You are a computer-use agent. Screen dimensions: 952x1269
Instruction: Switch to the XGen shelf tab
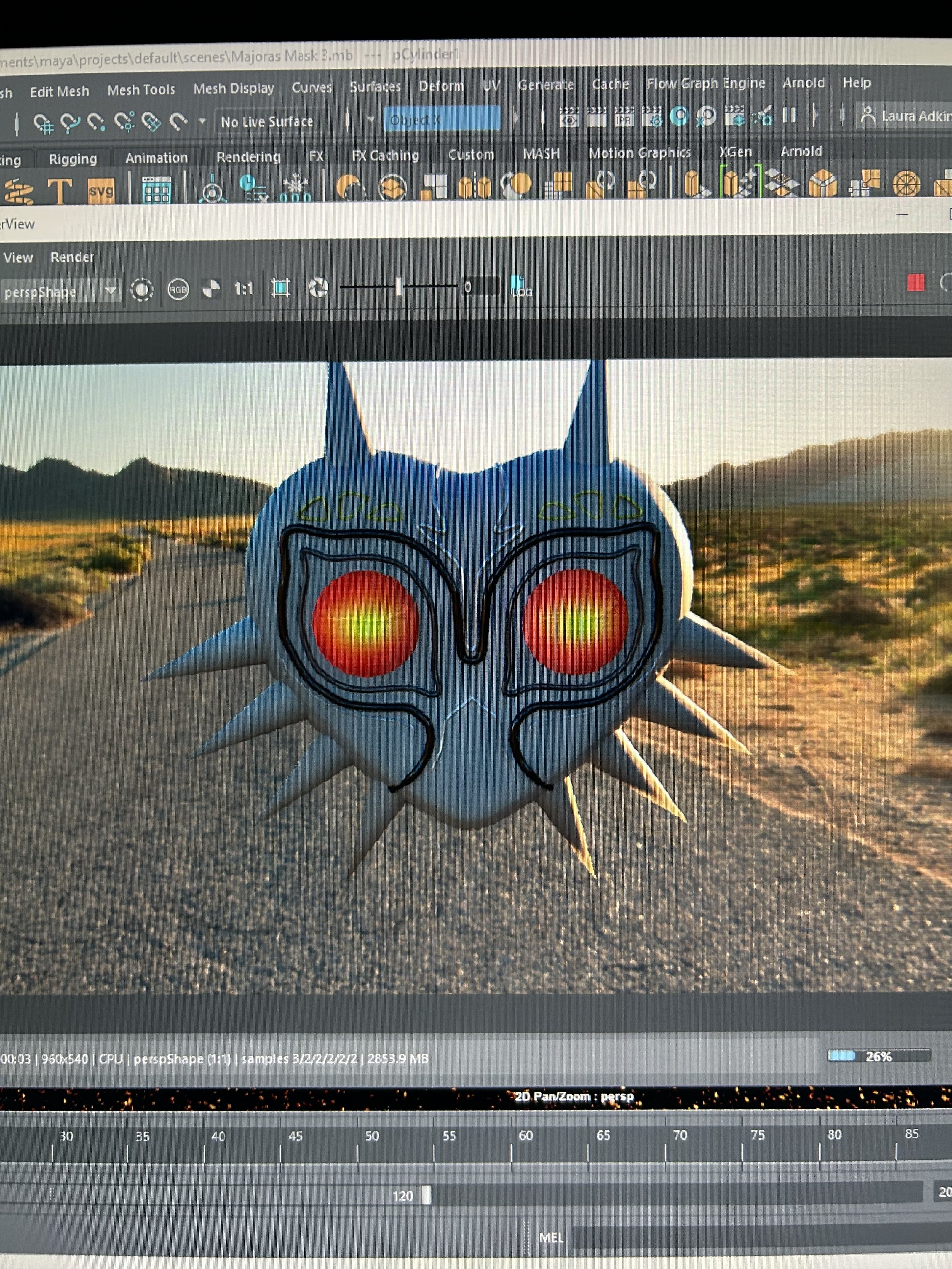(x=735, y=152)
